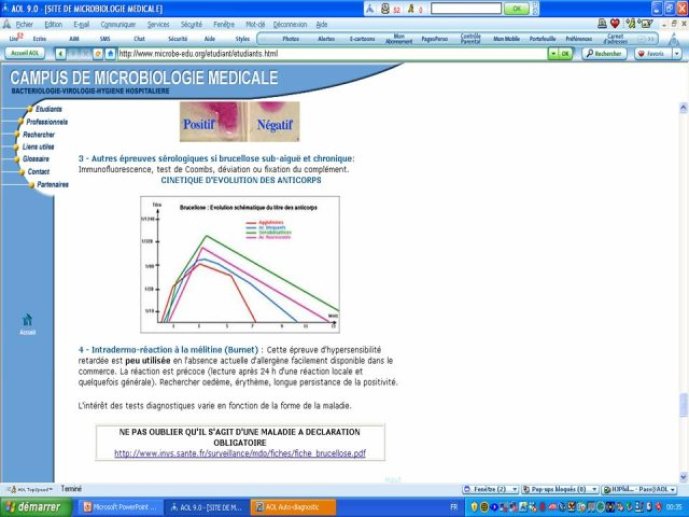Image resolution: width=689 pixels, height=517 pixels.
Task: Open AIM from the AOL toolbar
Action: point(74,39)
